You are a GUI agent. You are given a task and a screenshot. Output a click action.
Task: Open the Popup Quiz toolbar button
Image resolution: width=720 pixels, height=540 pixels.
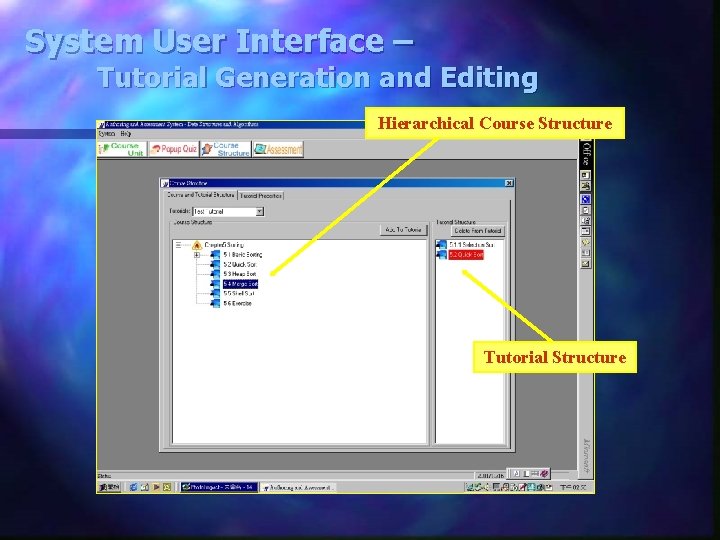point(174,149)
